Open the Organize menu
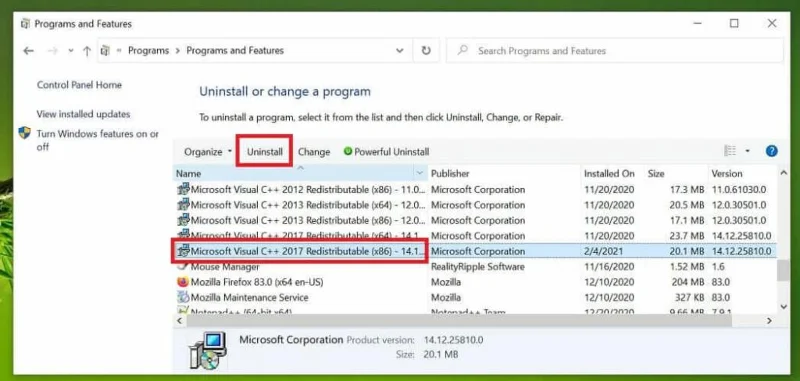Viewport: 800px width, 381px height. pyautogui.click(x=208, y=151)
